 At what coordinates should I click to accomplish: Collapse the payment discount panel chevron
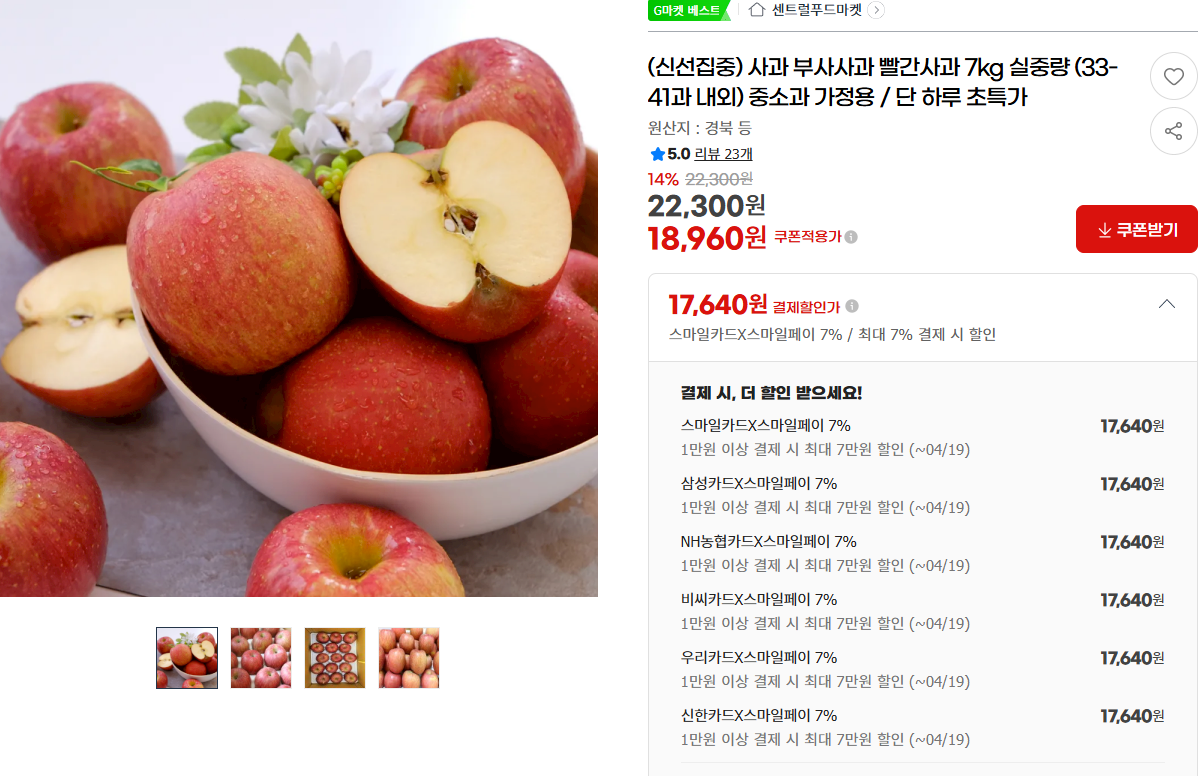pyautogui.click(x=1167, y=304)
